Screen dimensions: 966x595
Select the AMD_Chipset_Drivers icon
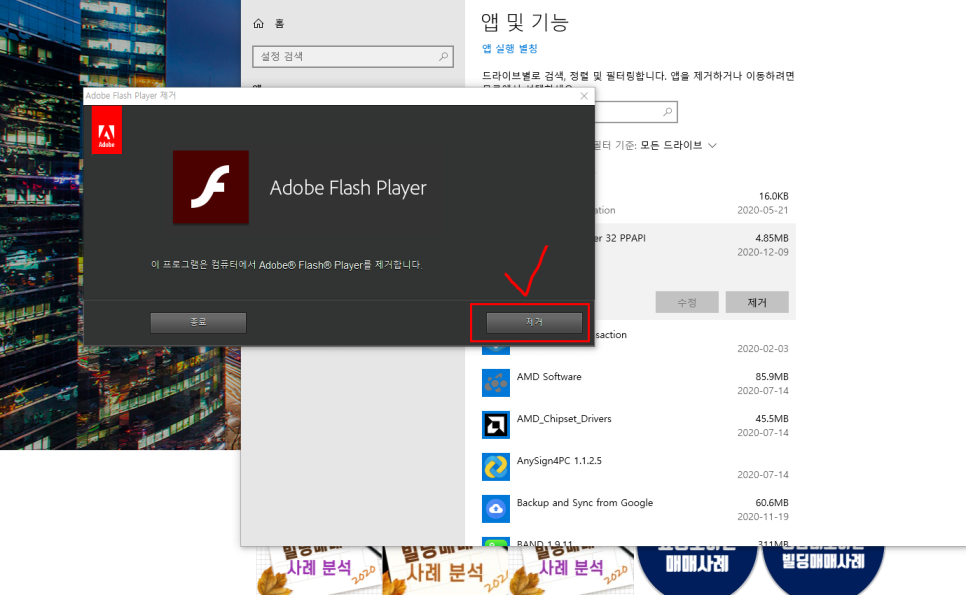(496, 425)
